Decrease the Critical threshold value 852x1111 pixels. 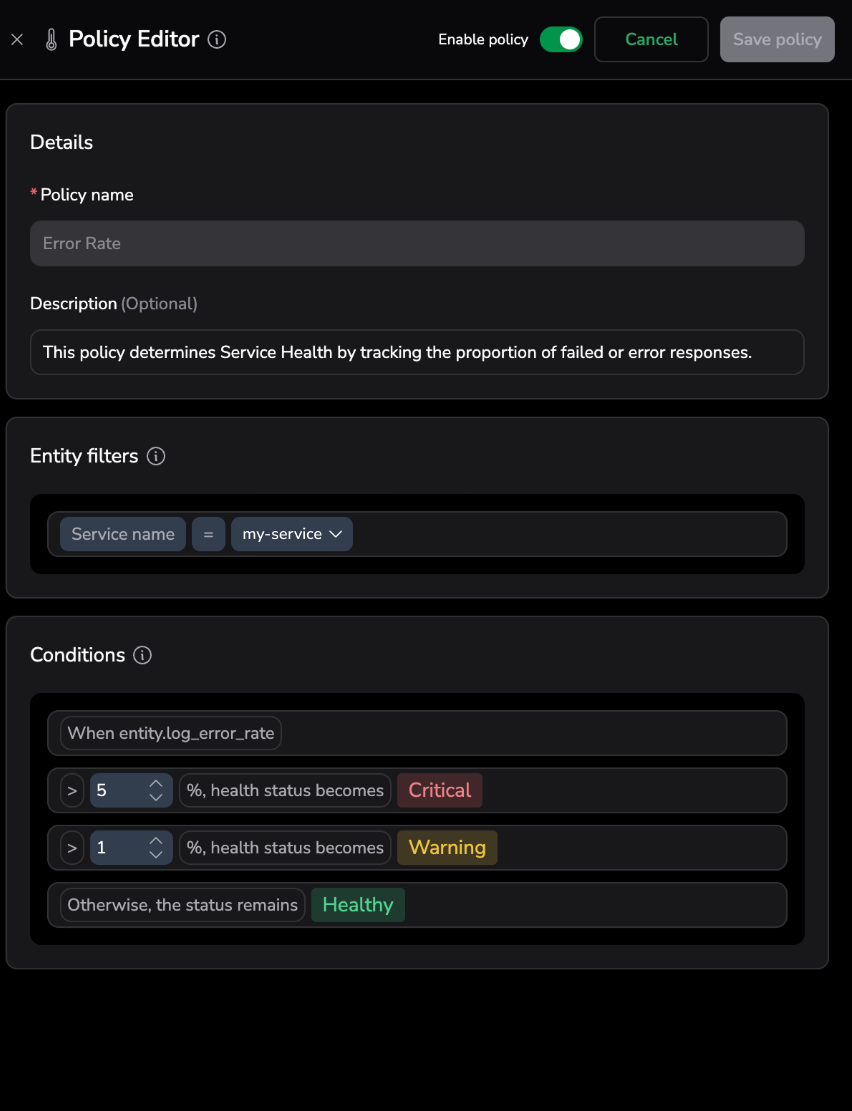pos(156,797)
